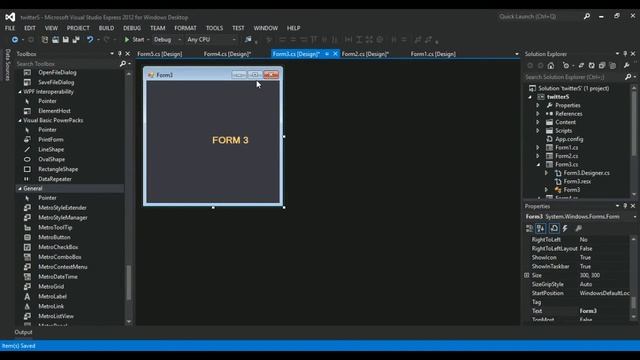
Task: Pin the Toolbox panel with auto-hide pin
Action: [120, 54]
